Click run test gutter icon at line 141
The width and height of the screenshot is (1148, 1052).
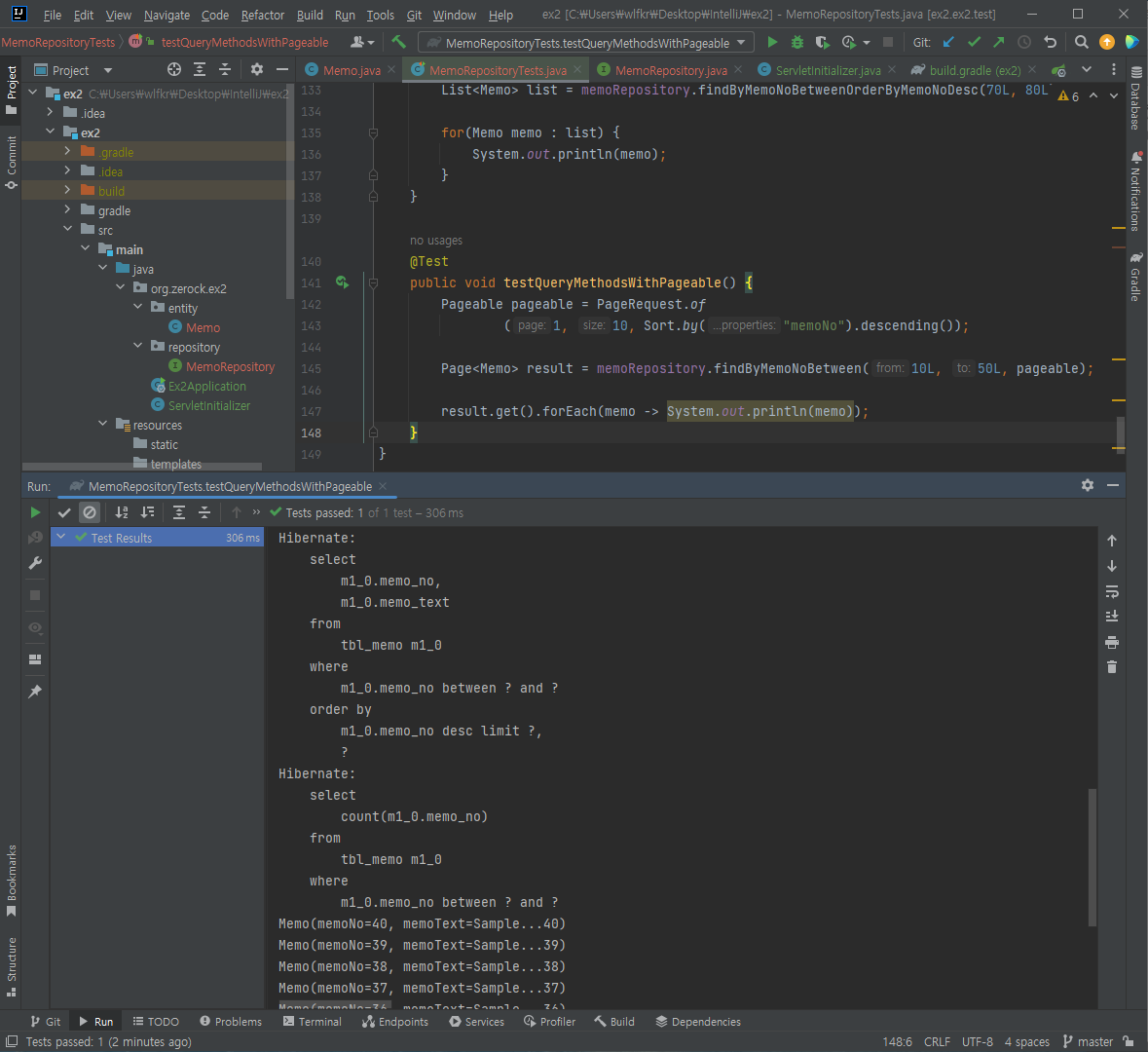(x=342, y=282)
